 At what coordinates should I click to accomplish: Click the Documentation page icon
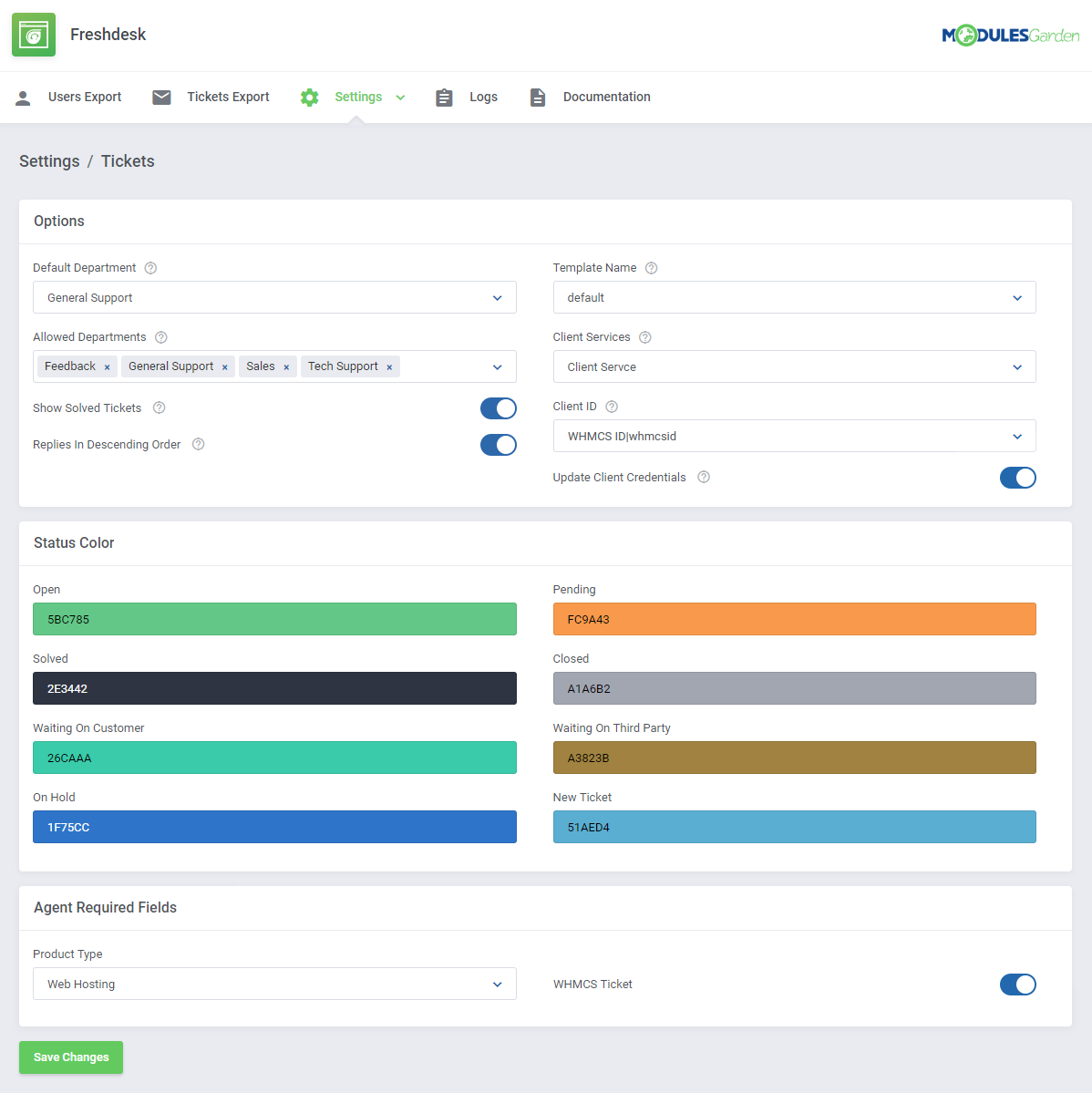click(537, 97)
